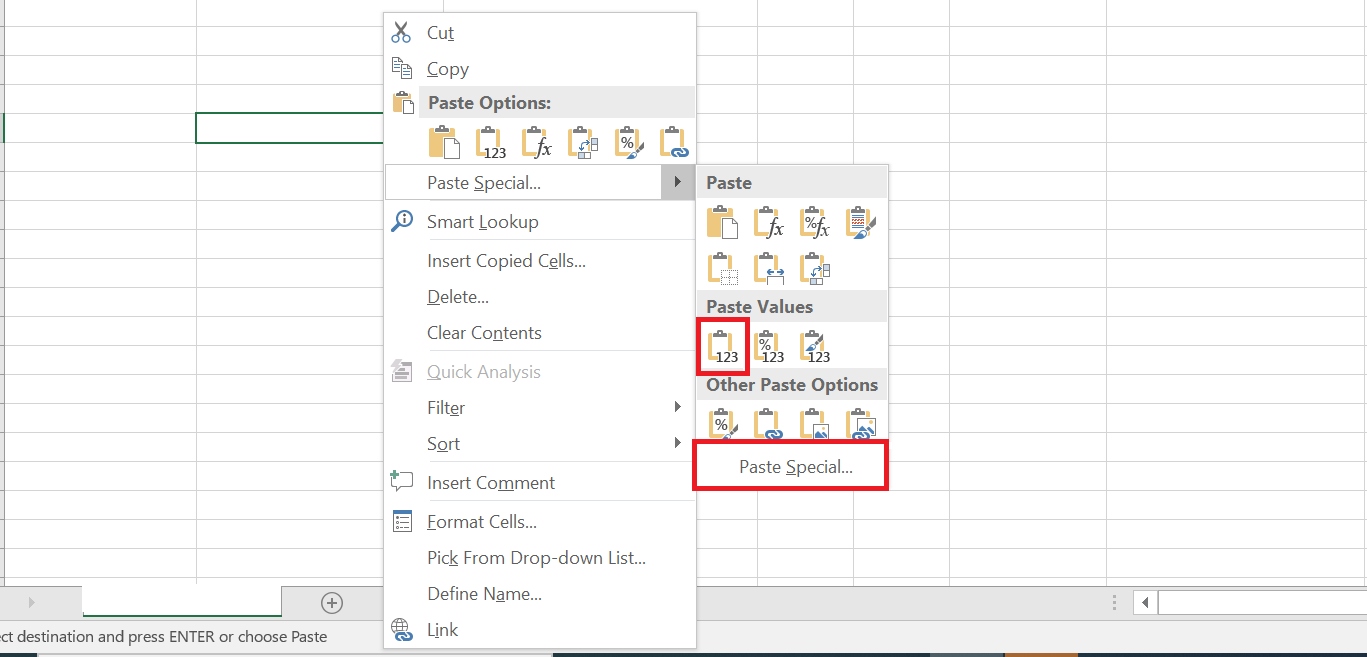Click horizontal scrollbar left arrow

[1146, 602]
